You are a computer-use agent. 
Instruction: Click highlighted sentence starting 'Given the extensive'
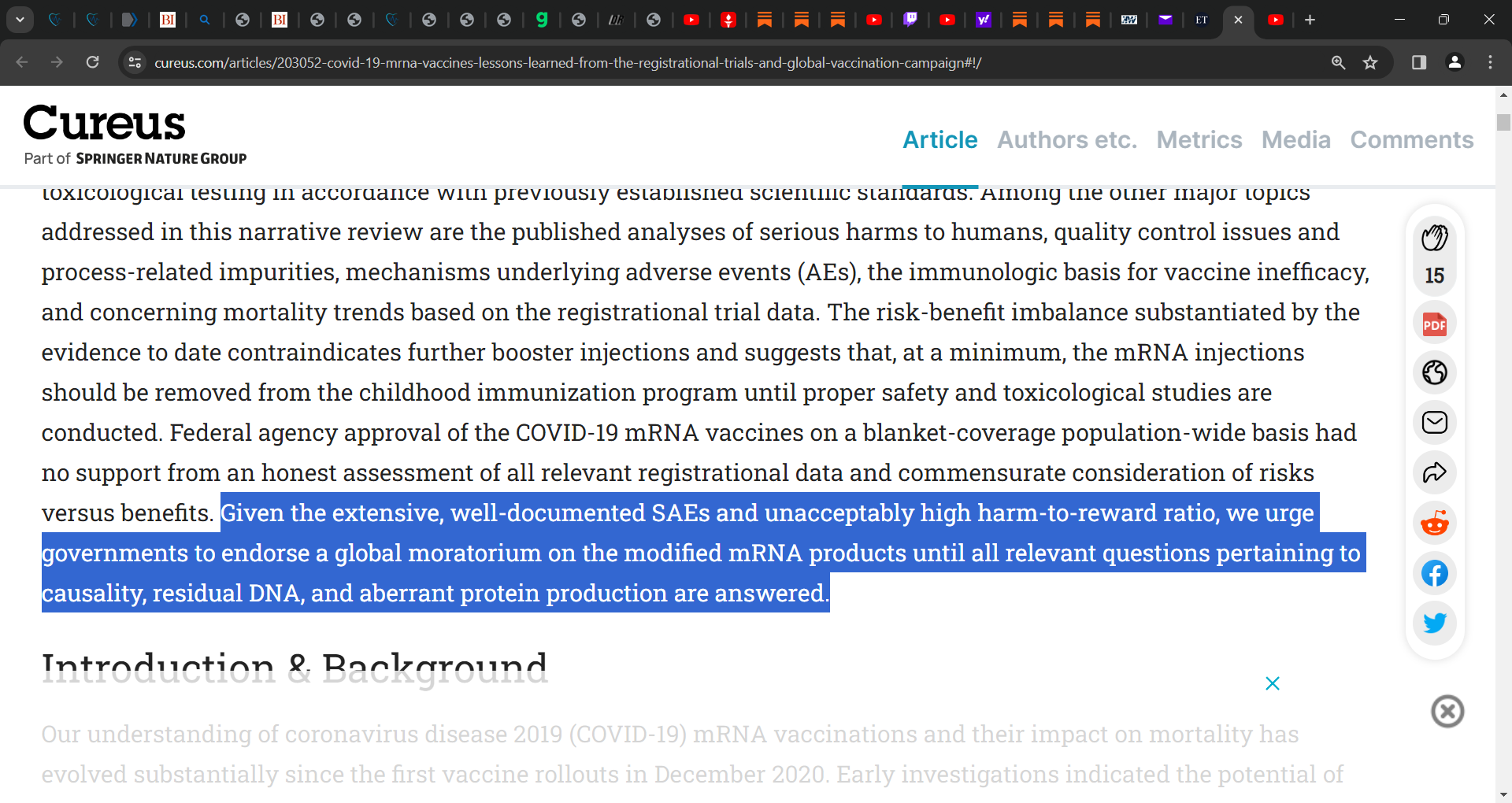[703, 553]
